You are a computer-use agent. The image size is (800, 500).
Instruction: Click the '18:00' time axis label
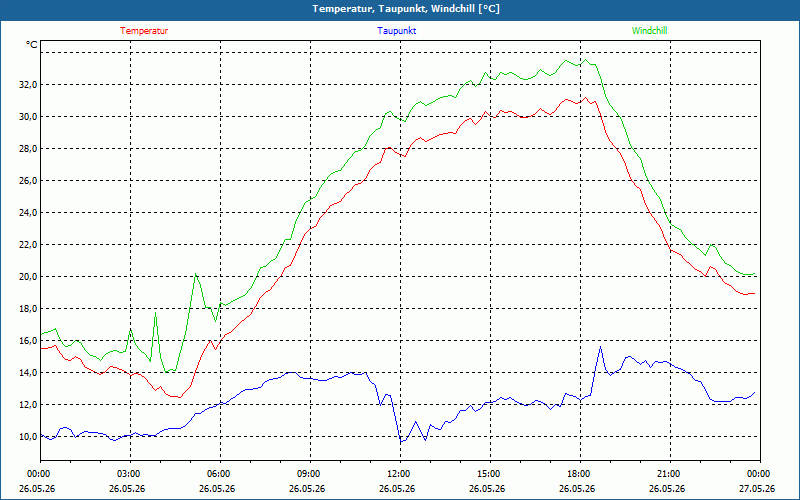click(578, 474)
